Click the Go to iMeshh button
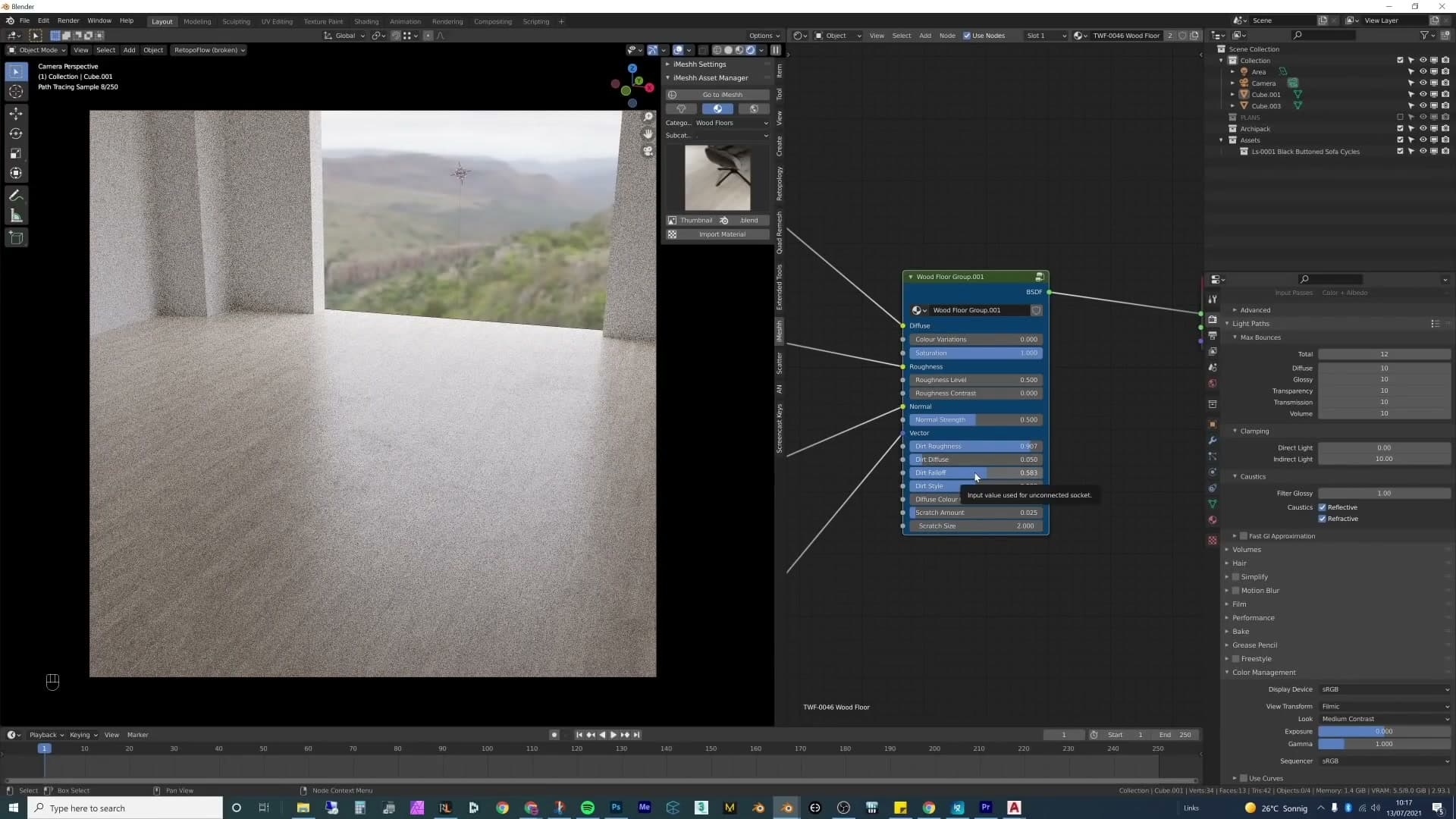1456x819 pixels. coord(717,95)
